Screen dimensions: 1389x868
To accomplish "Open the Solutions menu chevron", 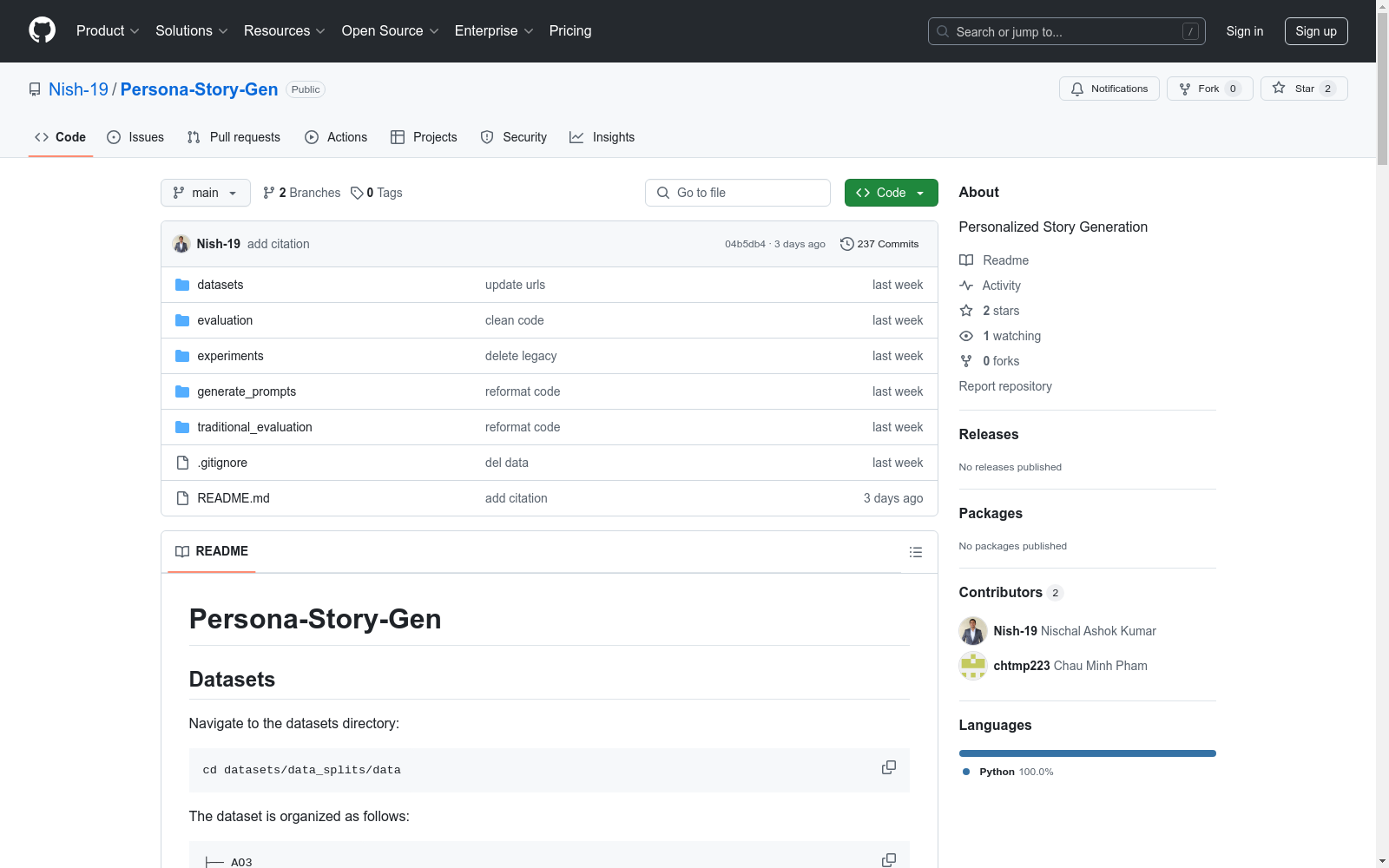I will 223,31.
